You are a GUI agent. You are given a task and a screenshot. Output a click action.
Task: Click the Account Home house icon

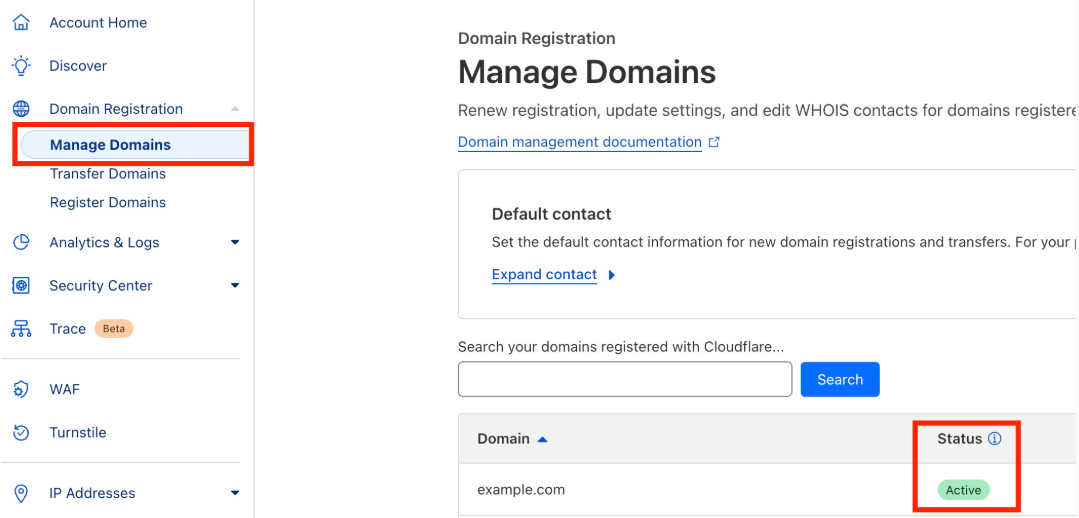[x=21, y=22]
